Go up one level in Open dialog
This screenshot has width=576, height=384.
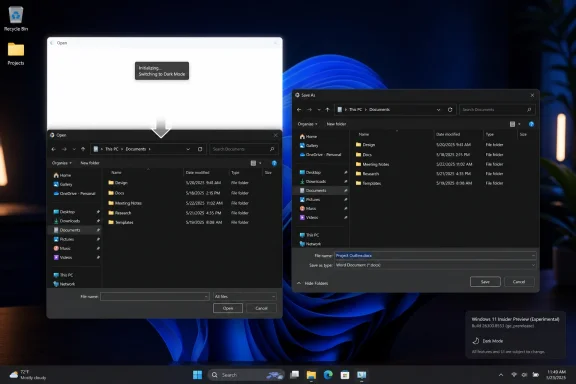tap(83, 149)
